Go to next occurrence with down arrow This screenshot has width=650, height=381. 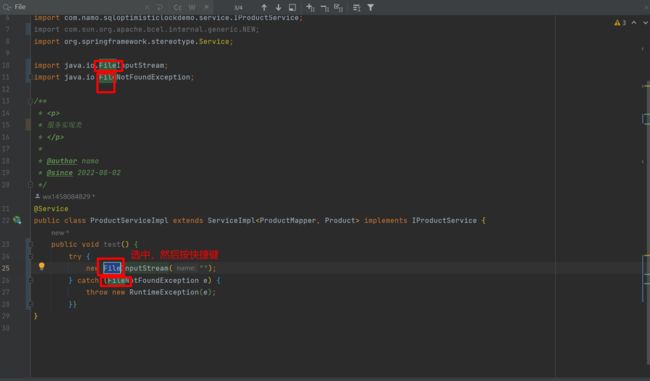[278, 7]
